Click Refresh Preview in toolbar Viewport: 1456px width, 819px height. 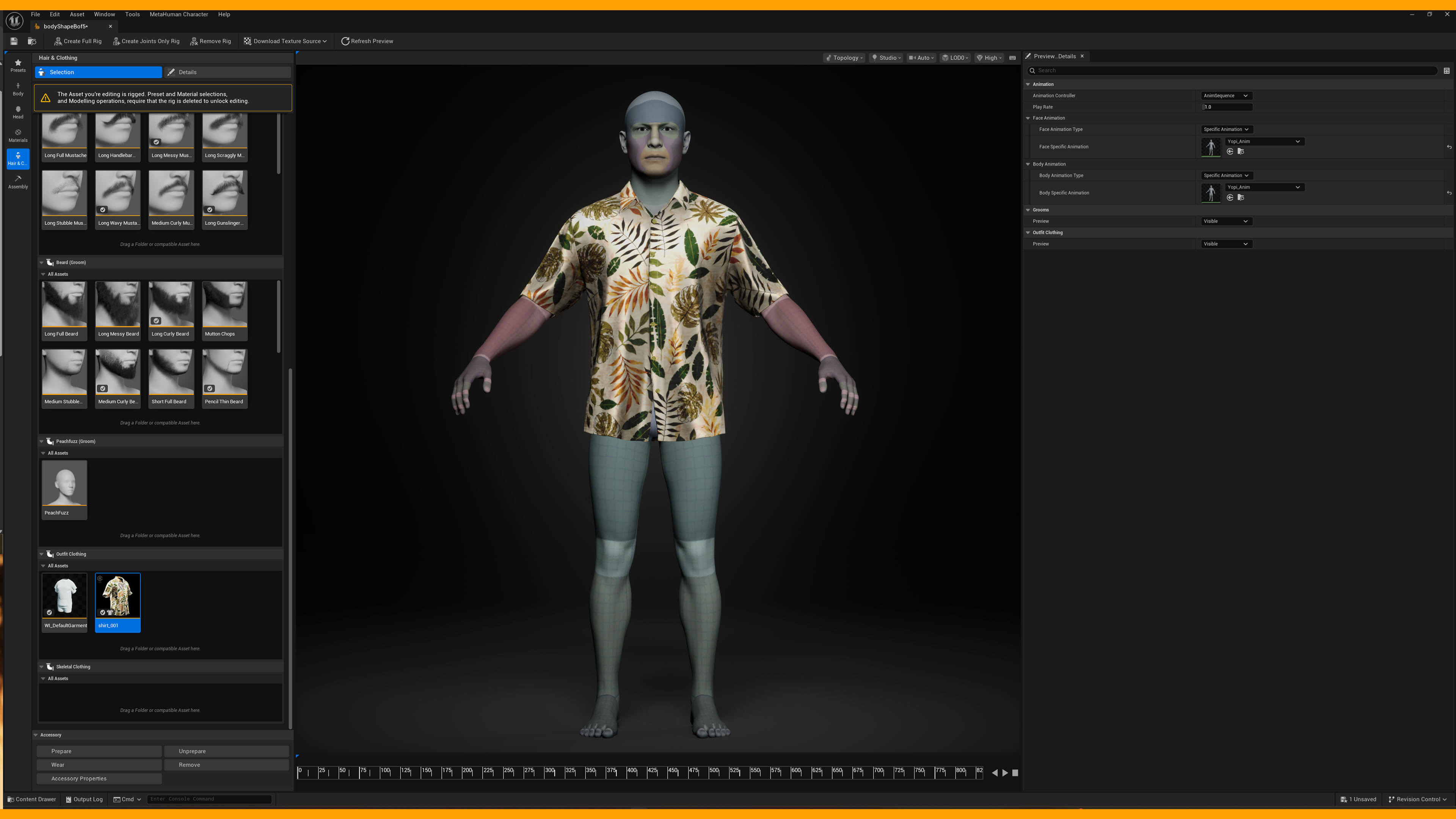tap(367, 41)
